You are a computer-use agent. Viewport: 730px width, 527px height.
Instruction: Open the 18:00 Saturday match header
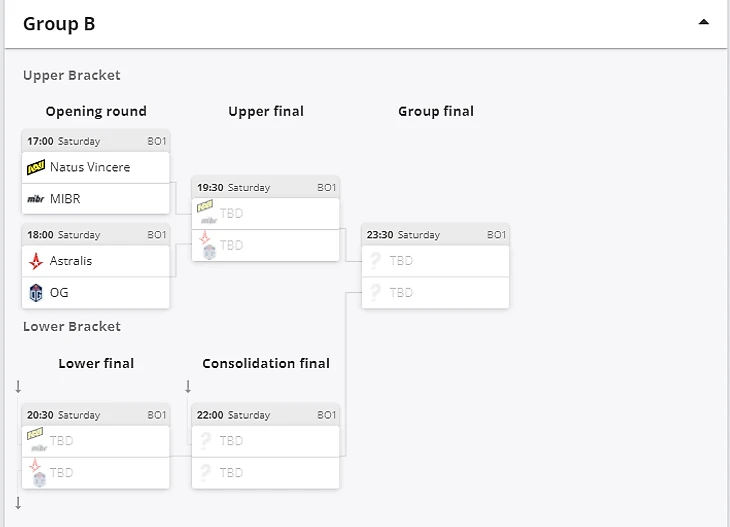pyautogui.click(x=96, y=235)
